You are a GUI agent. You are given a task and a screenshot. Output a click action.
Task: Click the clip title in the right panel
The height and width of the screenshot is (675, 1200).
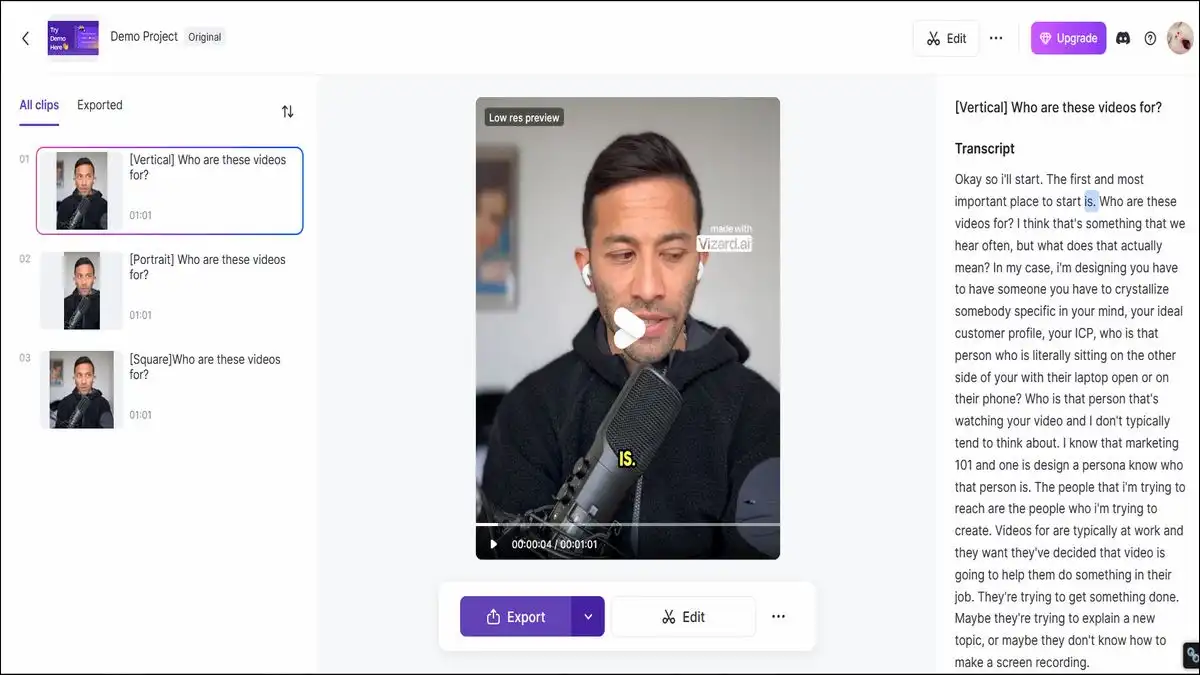click(x=1059, y=107)
